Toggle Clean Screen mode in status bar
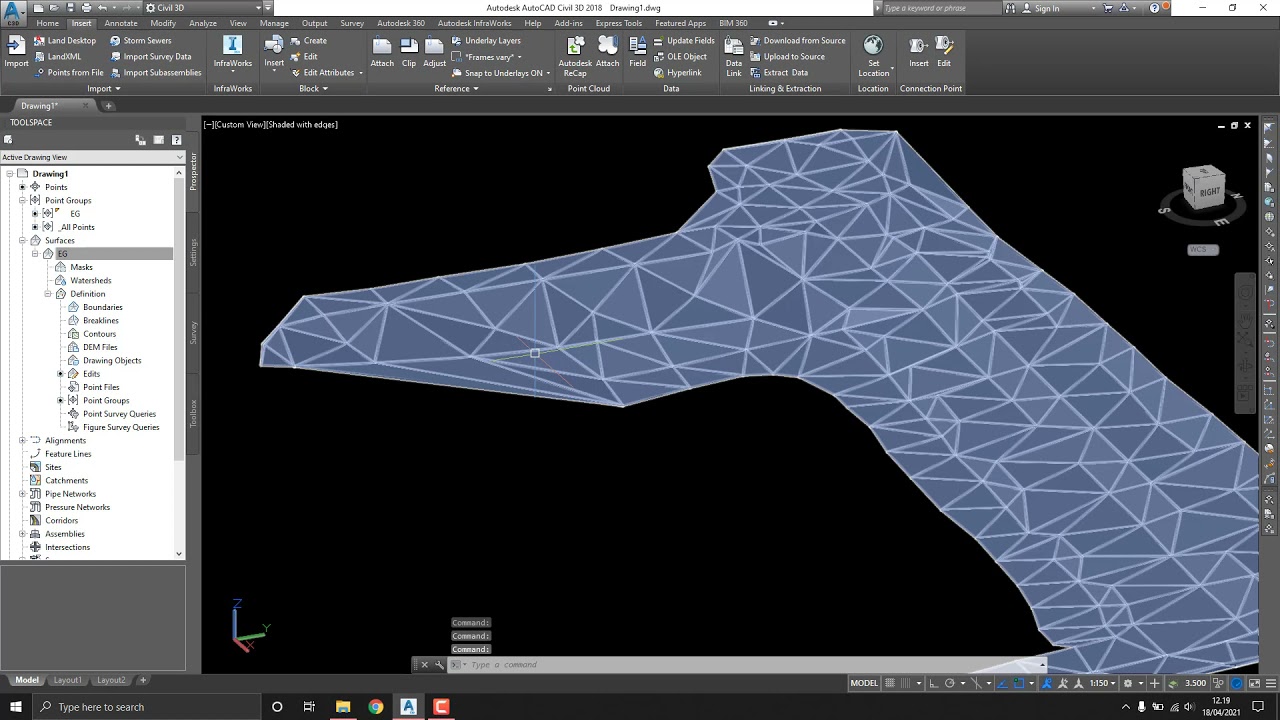 [1252, 683]
